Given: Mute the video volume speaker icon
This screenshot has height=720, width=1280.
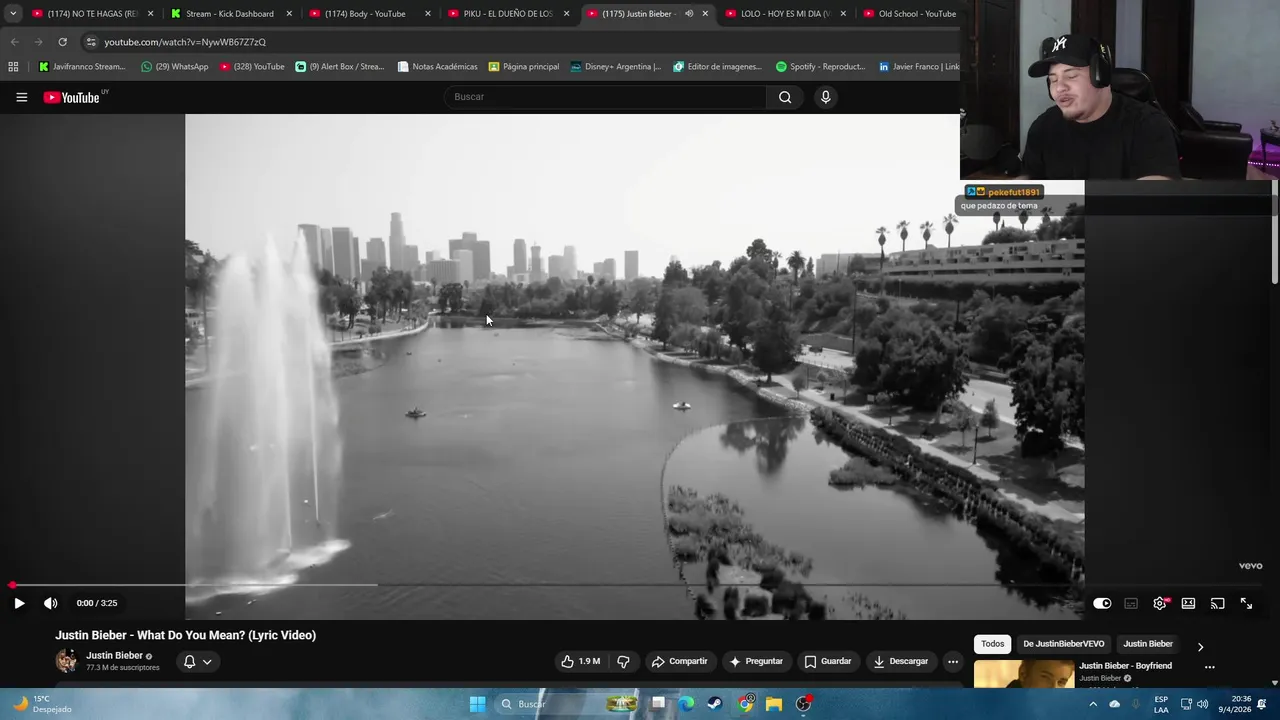Looking at the screenshot, I should [x=51, y=603].
